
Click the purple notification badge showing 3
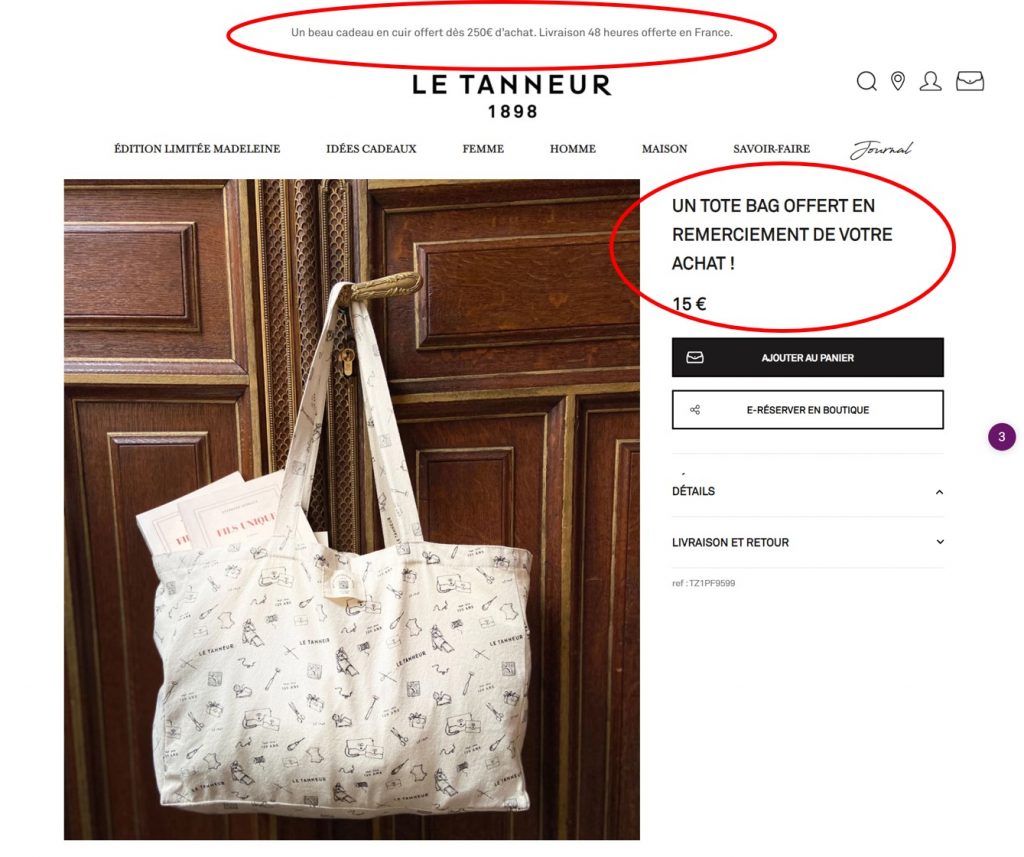[1002, 436]
